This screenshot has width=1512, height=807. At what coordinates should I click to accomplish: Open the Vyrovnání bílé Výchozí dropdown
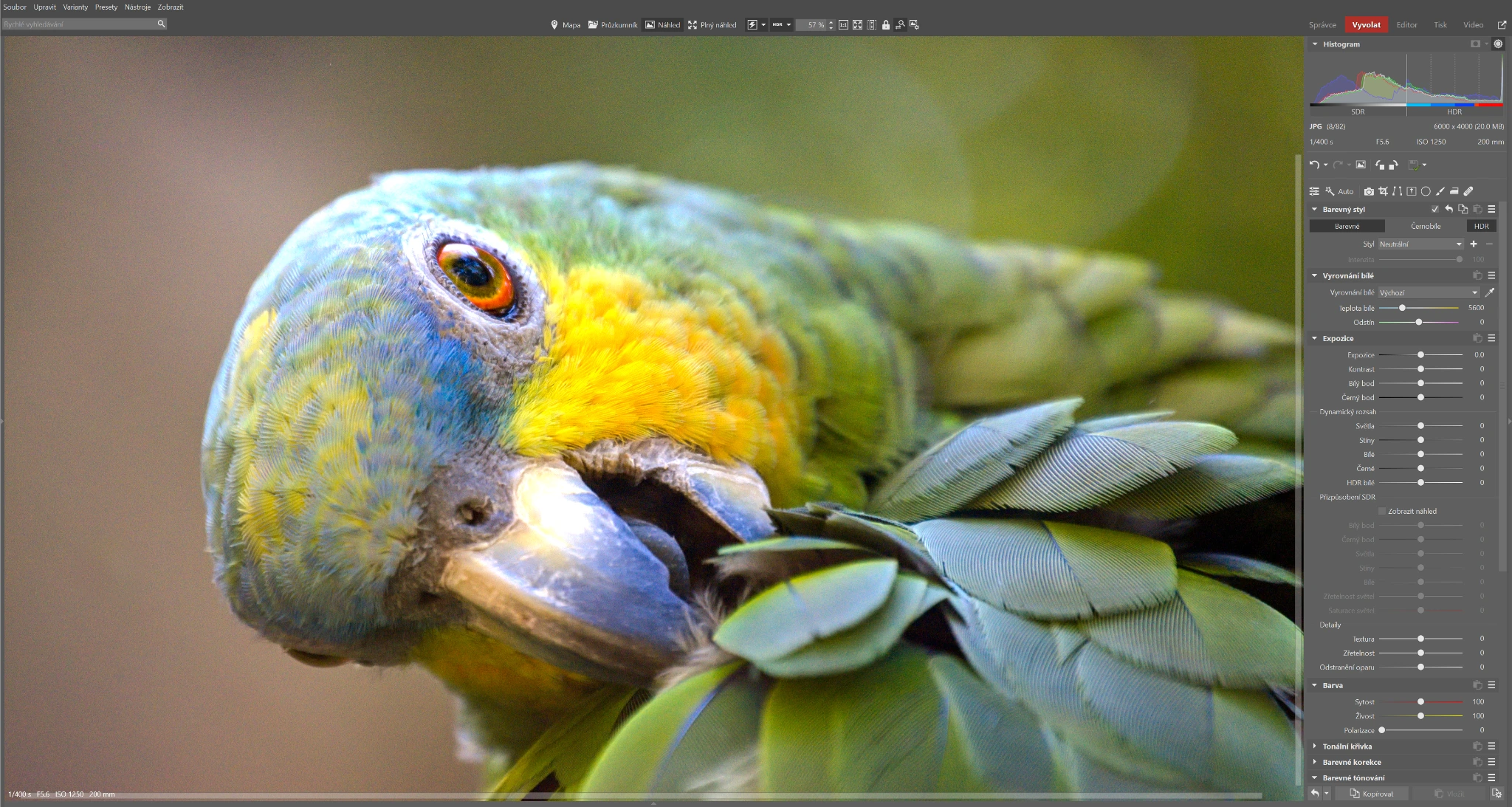1429,293
